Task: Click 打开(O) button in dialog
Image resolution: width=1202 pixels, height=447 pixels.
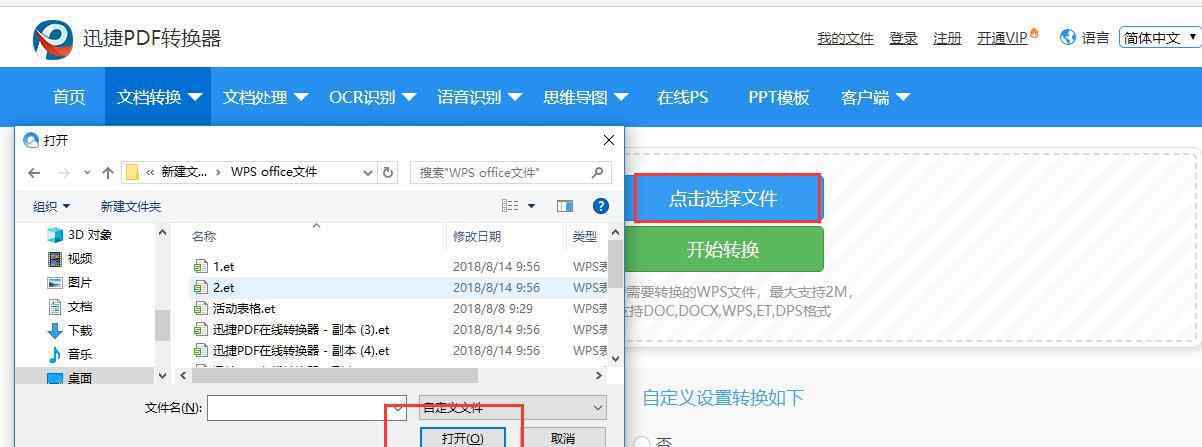Action: tap(462, 438)
